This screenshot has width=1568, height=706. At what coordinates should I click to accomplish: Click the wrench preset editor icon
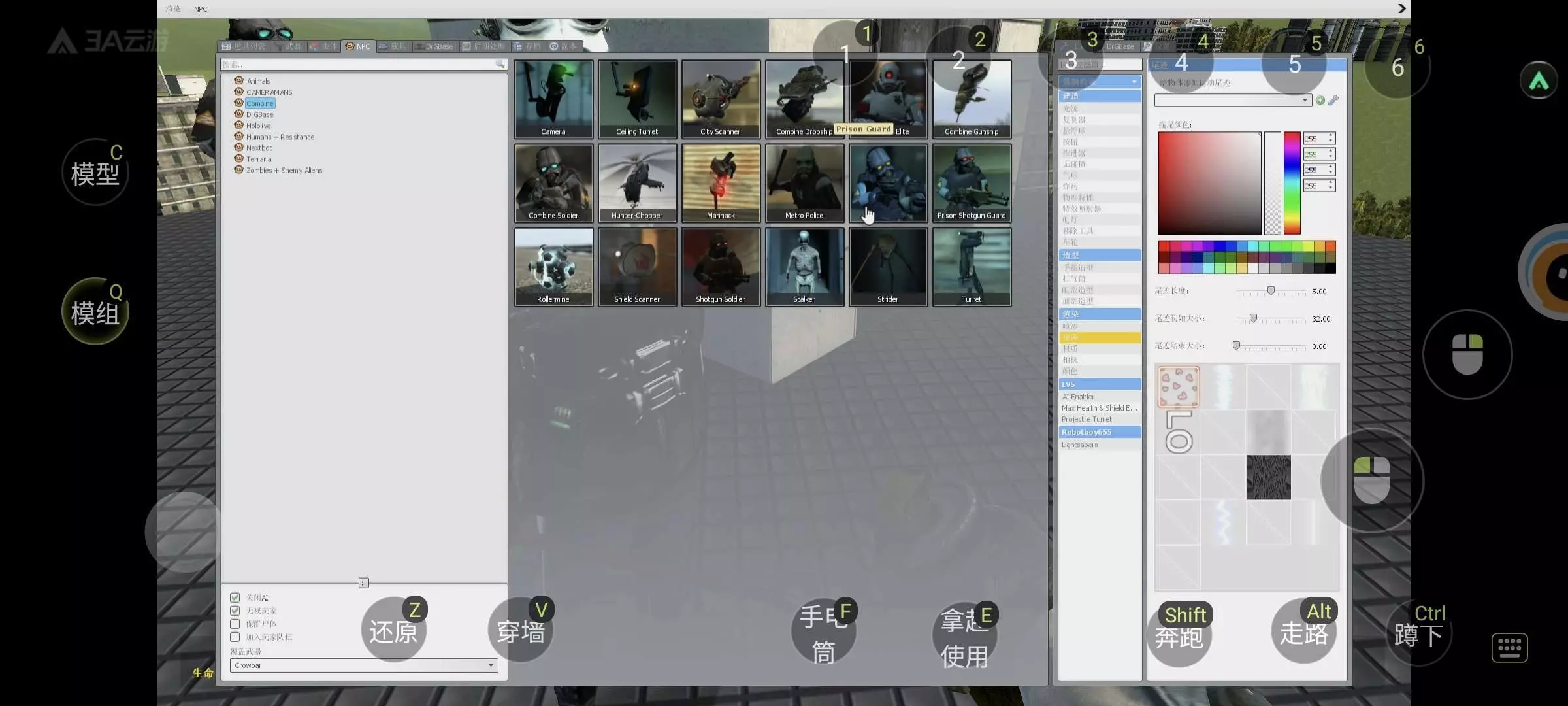[1333, 100]
